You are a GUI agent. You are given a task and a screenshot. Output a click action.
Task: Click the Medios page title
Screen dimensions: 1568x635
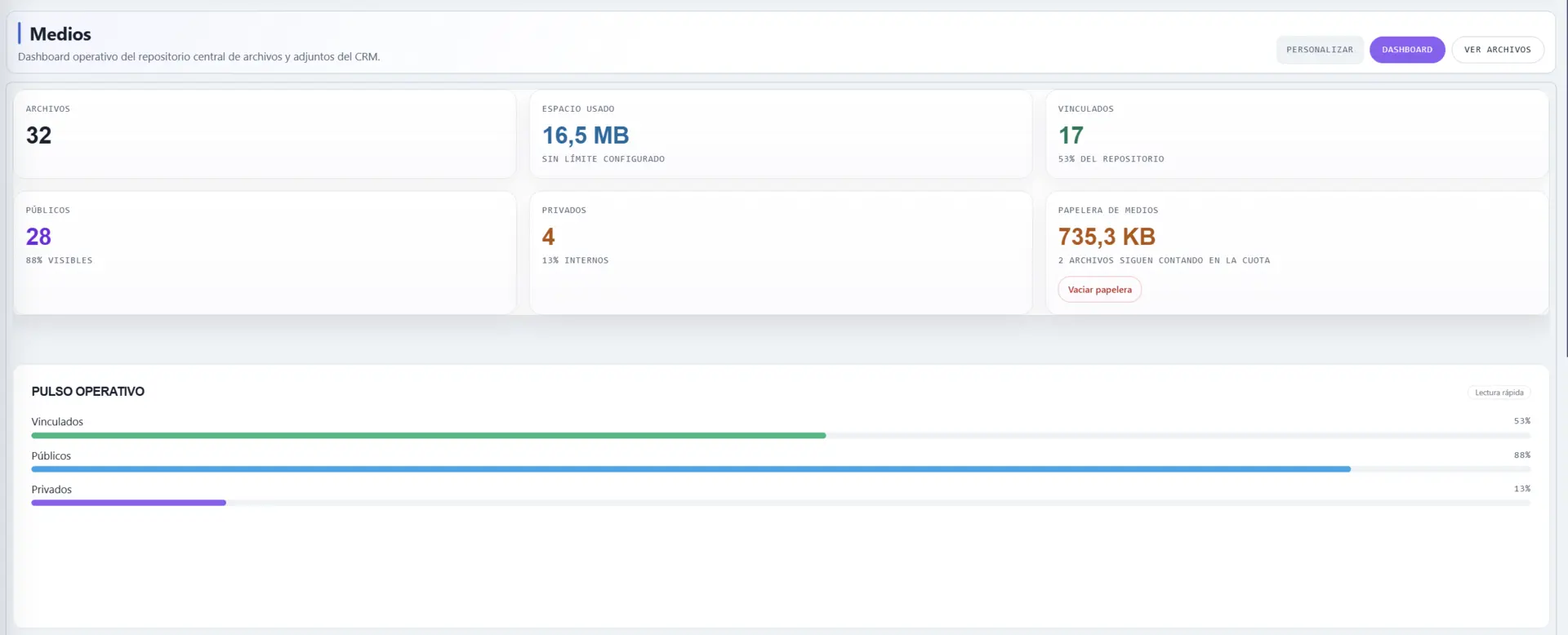point(60,34)
